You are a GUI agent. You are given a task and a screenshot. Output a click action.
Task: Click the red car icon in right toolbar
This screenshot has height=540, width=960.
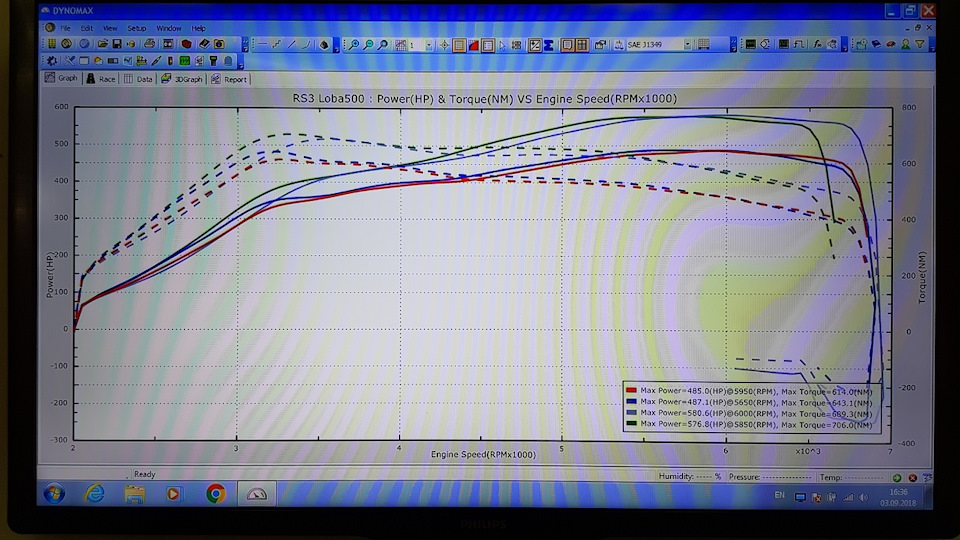coord(891,44)
